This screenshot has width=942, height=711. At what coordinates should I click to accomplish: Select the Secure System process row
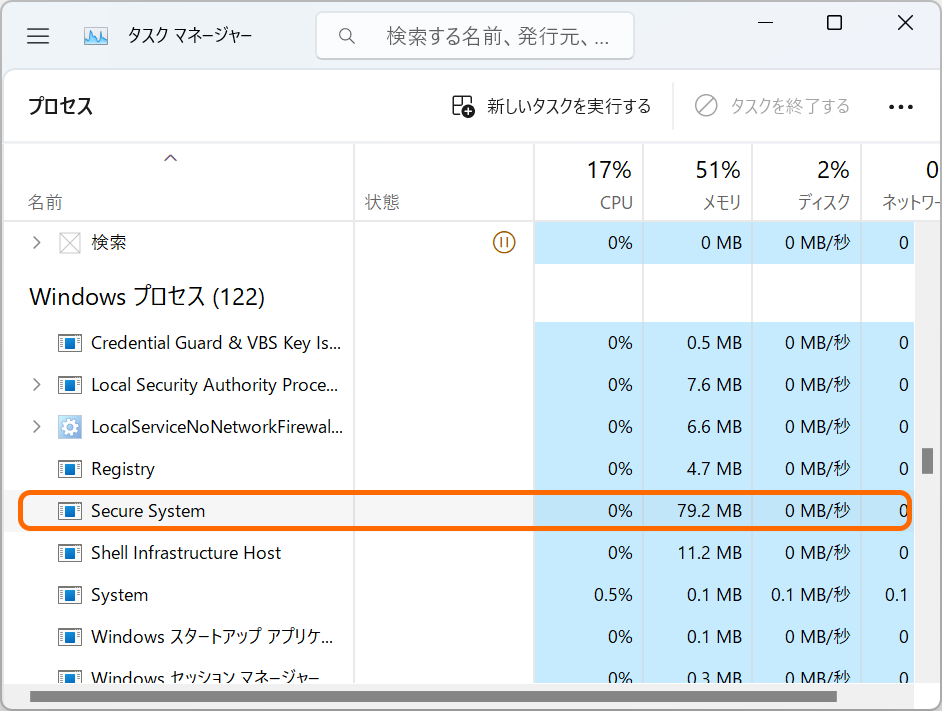[200, 510]
